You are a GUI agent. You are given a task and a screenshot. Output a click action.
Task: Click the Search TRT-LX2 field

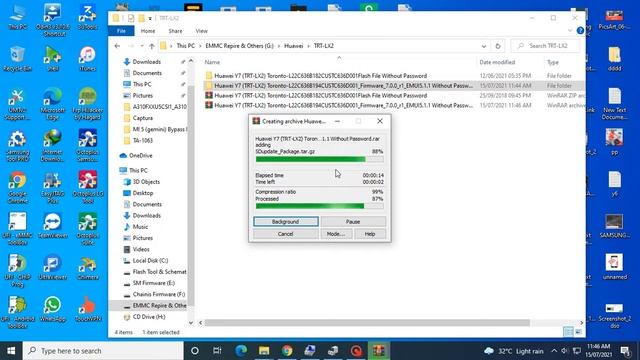coord(546,46)
